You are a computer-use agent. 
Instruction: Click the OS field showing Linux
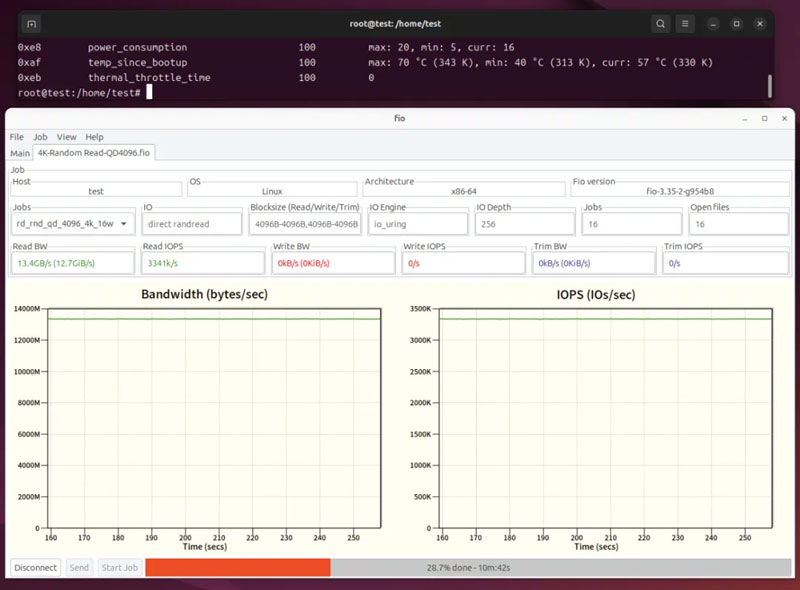click(272, 191)
